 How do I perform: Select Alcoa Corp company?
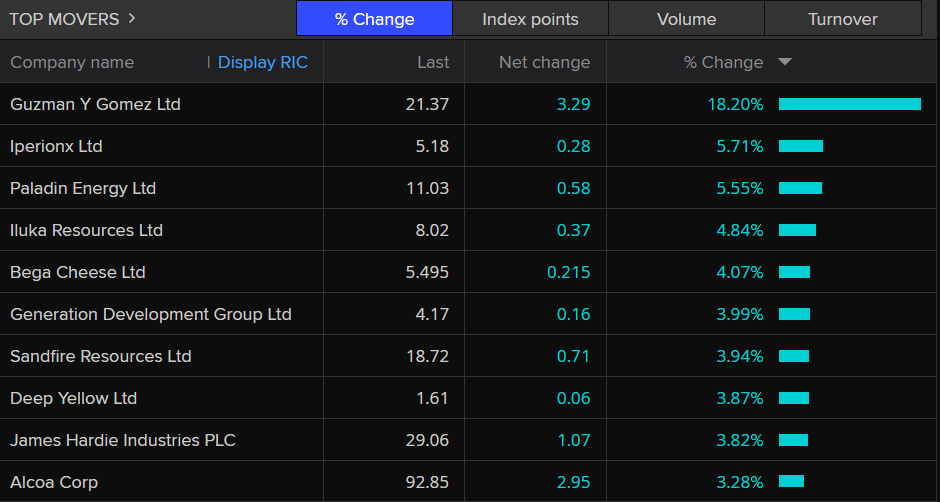pyautogui.click(x=54, y=482)
